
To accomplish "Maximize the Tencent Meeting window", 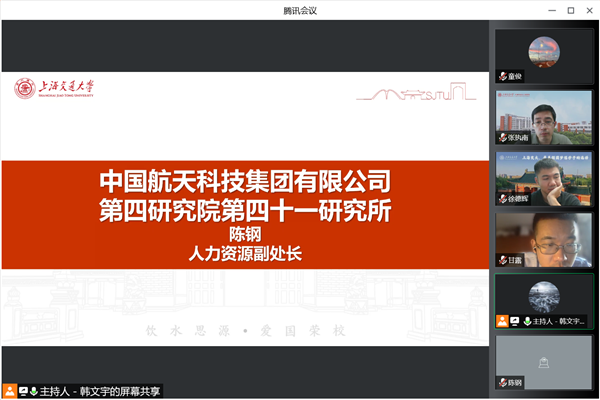I will click(569, 10).
